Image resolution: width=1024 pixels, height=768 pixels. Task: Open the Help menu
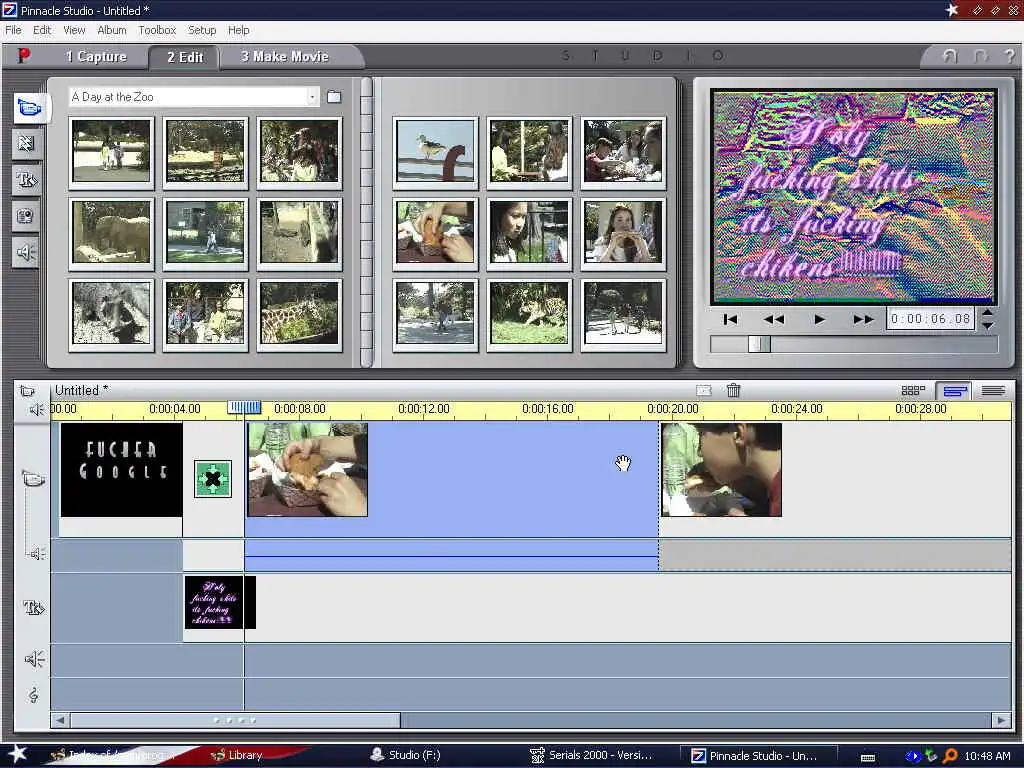[x=238, y=30]
